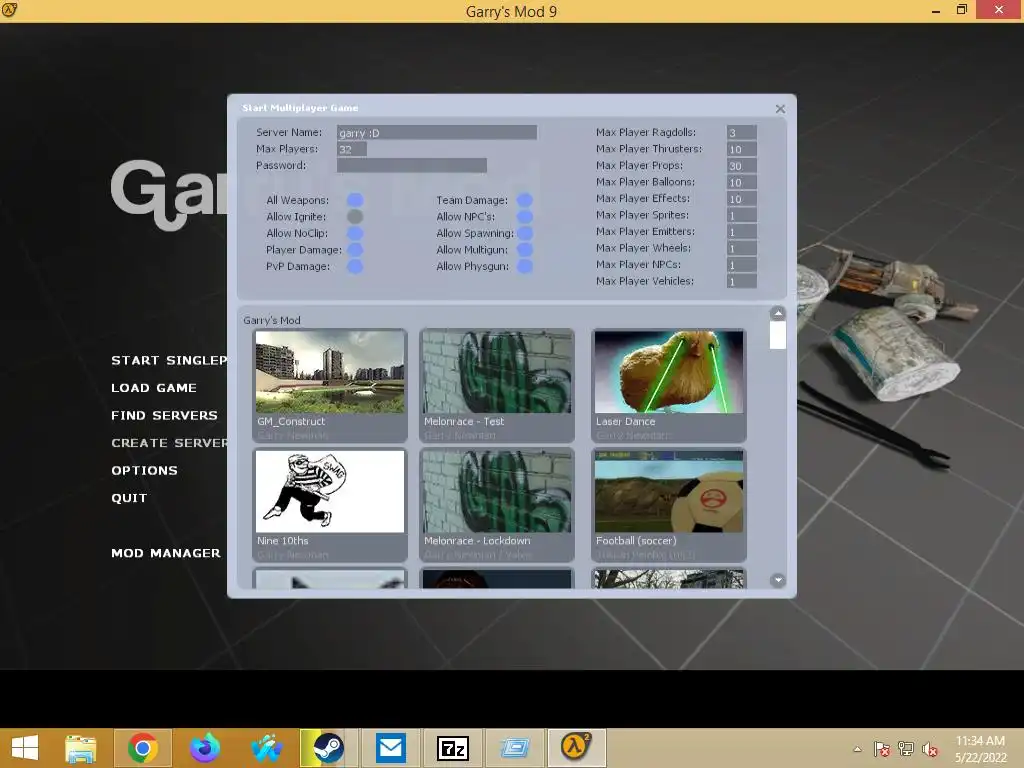Toggle the All Weapons option
Viewport: 1024px width, 768px height.
point(355,200)
